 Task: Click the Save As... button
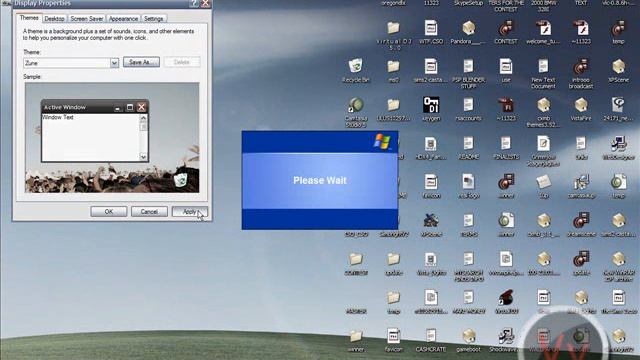pos(141,62)
